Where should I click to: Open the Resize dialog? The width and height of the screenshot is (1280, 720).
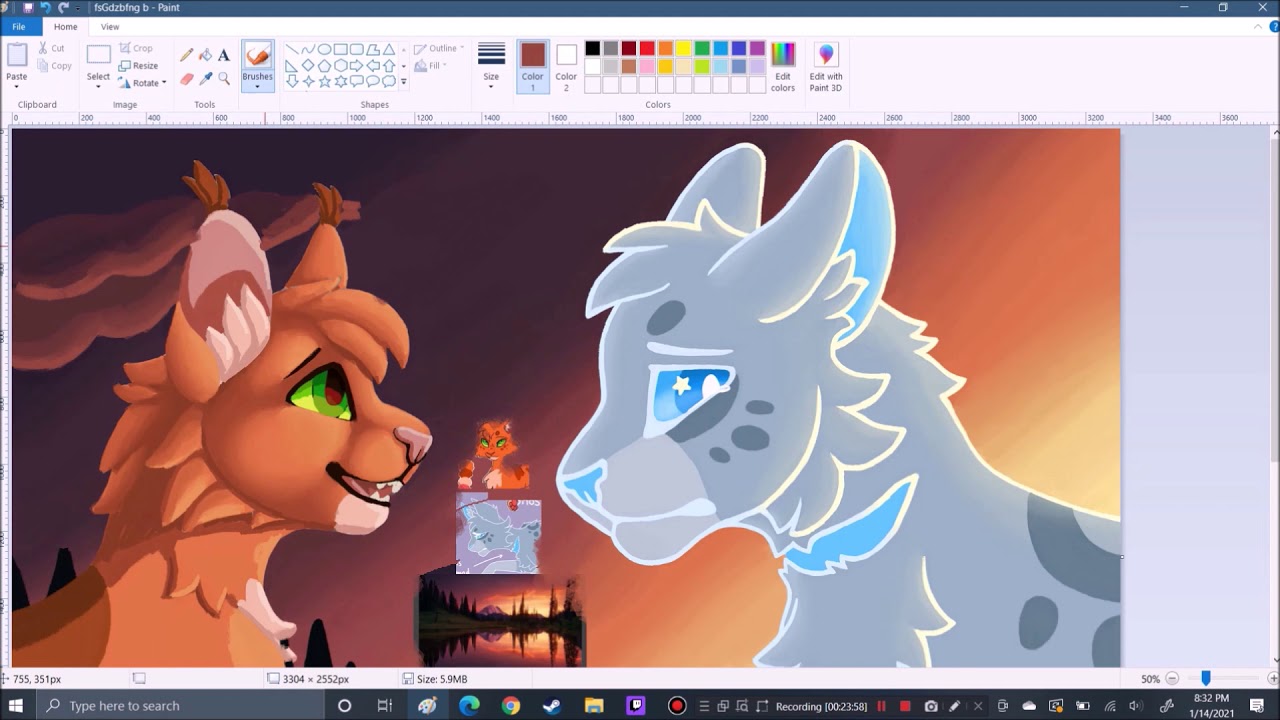coord(138,66)
